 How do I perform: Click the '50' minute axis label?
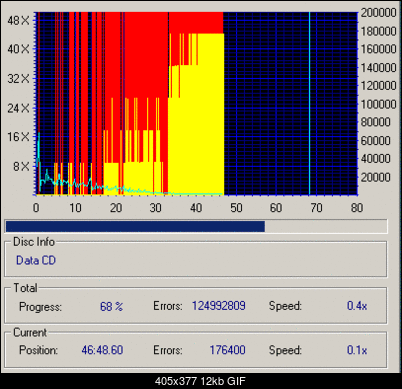(x=236, y=208)
